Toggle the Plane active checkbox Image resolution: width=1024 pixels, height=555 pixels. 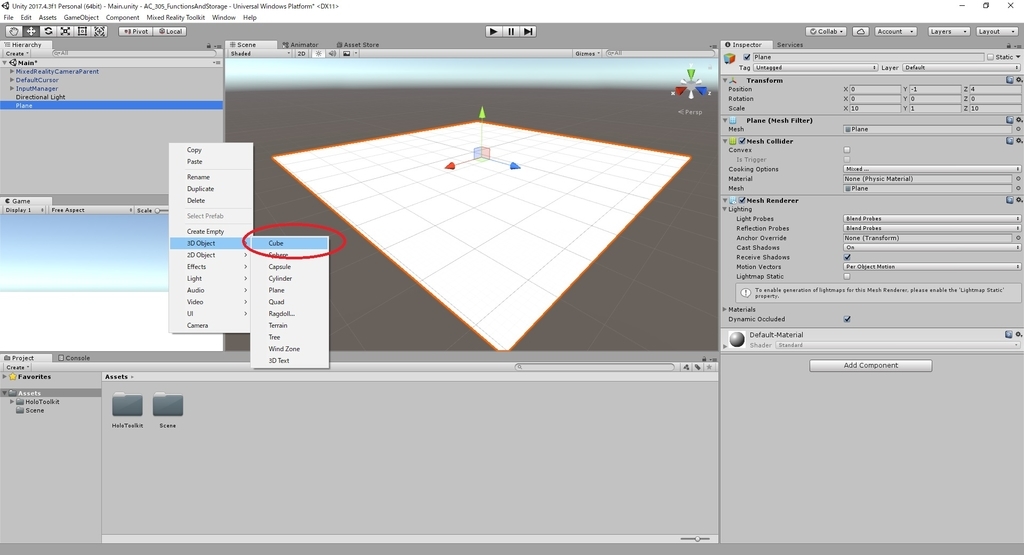[747, 57]
